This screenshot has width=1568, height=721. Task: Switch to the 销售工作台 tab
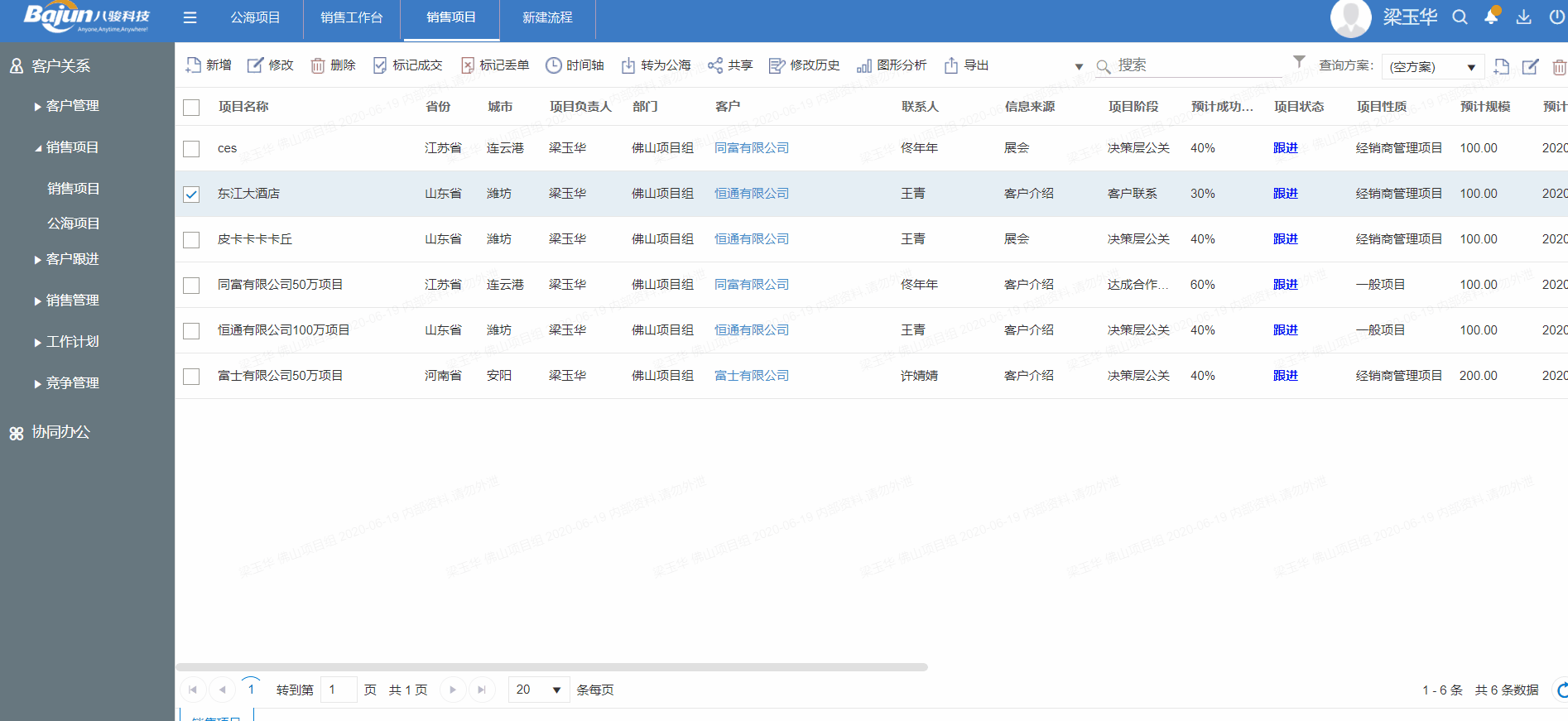(x=351, y=17)
